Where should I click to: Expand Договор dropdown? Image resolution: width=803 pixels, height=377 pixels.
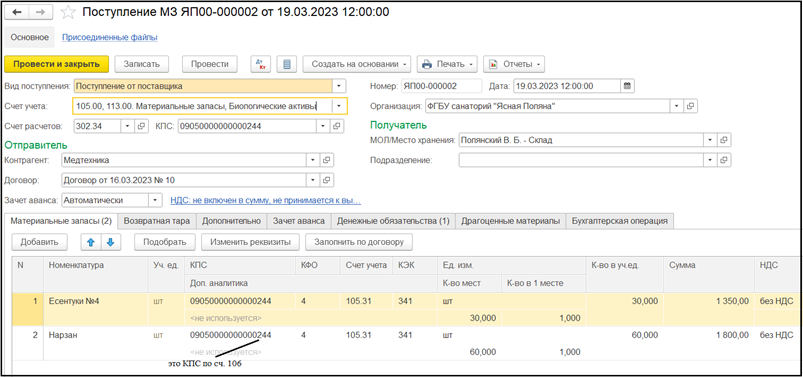coord(313,180)
